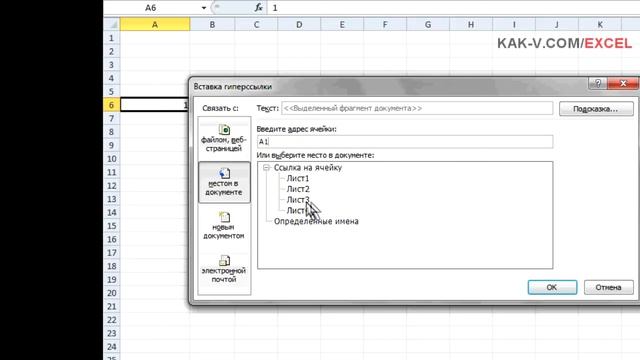The image size is (640, 360).
Task: Select row 10 header
Action: coord(112,159)
